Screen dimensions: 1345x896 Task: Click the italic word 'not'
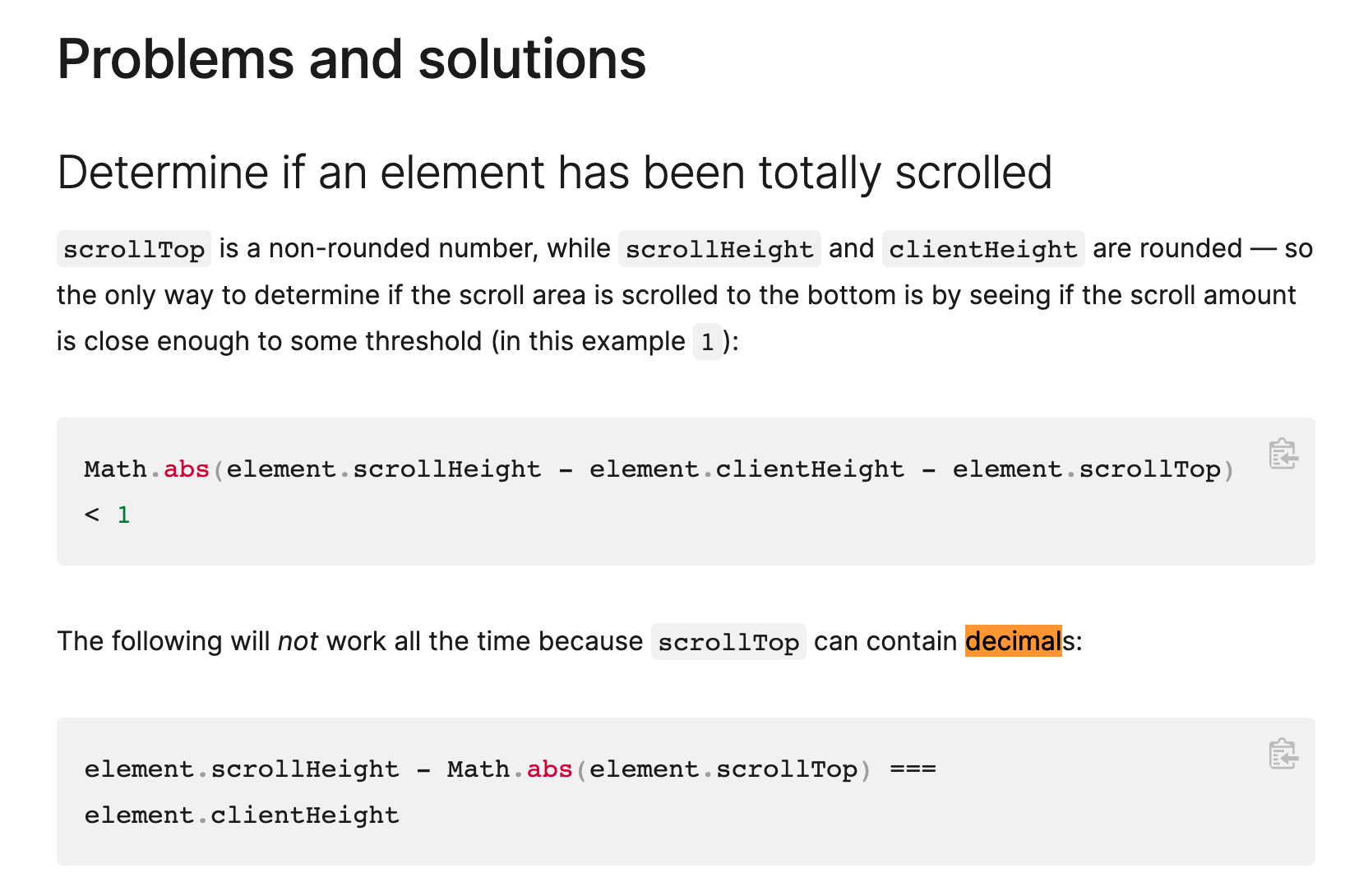pyautogui.click(x=298, y=641)
